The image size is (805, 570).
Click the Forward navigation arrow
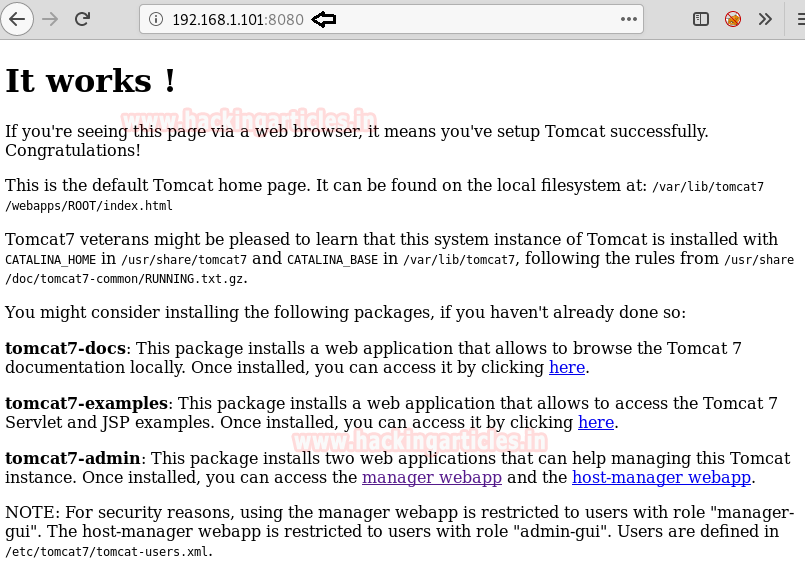click(50, 20)
